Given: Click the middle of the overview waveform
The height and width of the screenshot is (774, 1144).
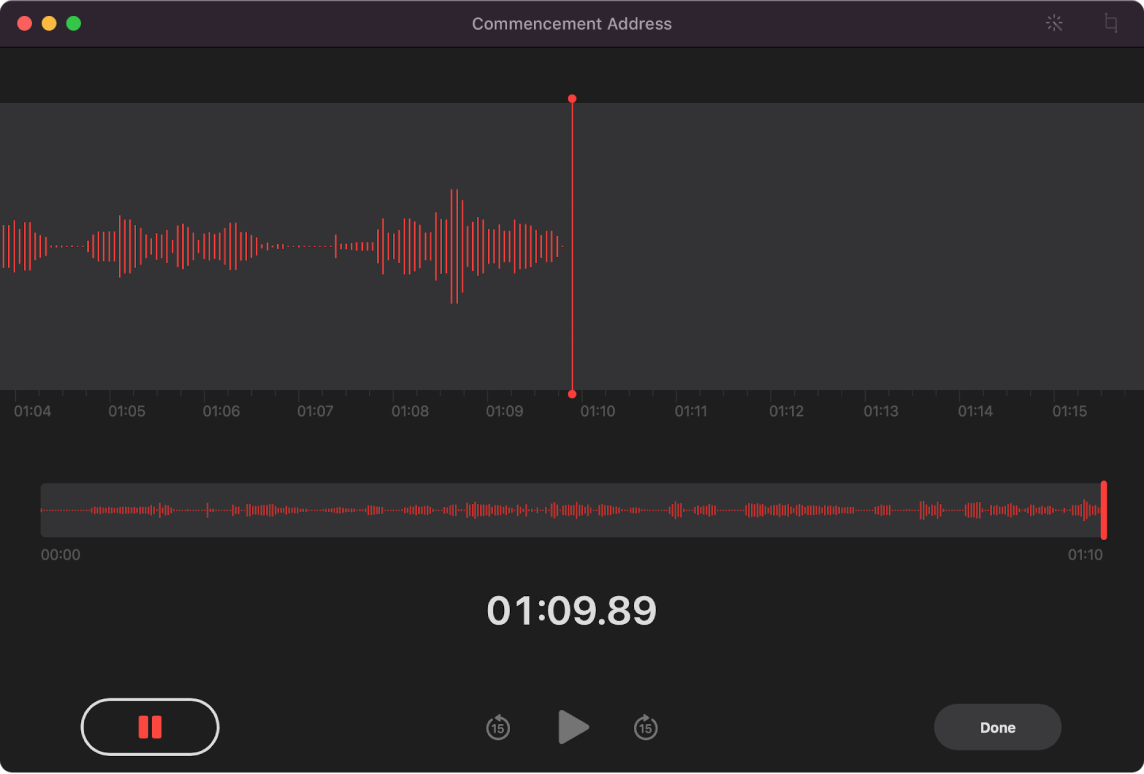Looking at the screenshot, I should tap(572, 510).
